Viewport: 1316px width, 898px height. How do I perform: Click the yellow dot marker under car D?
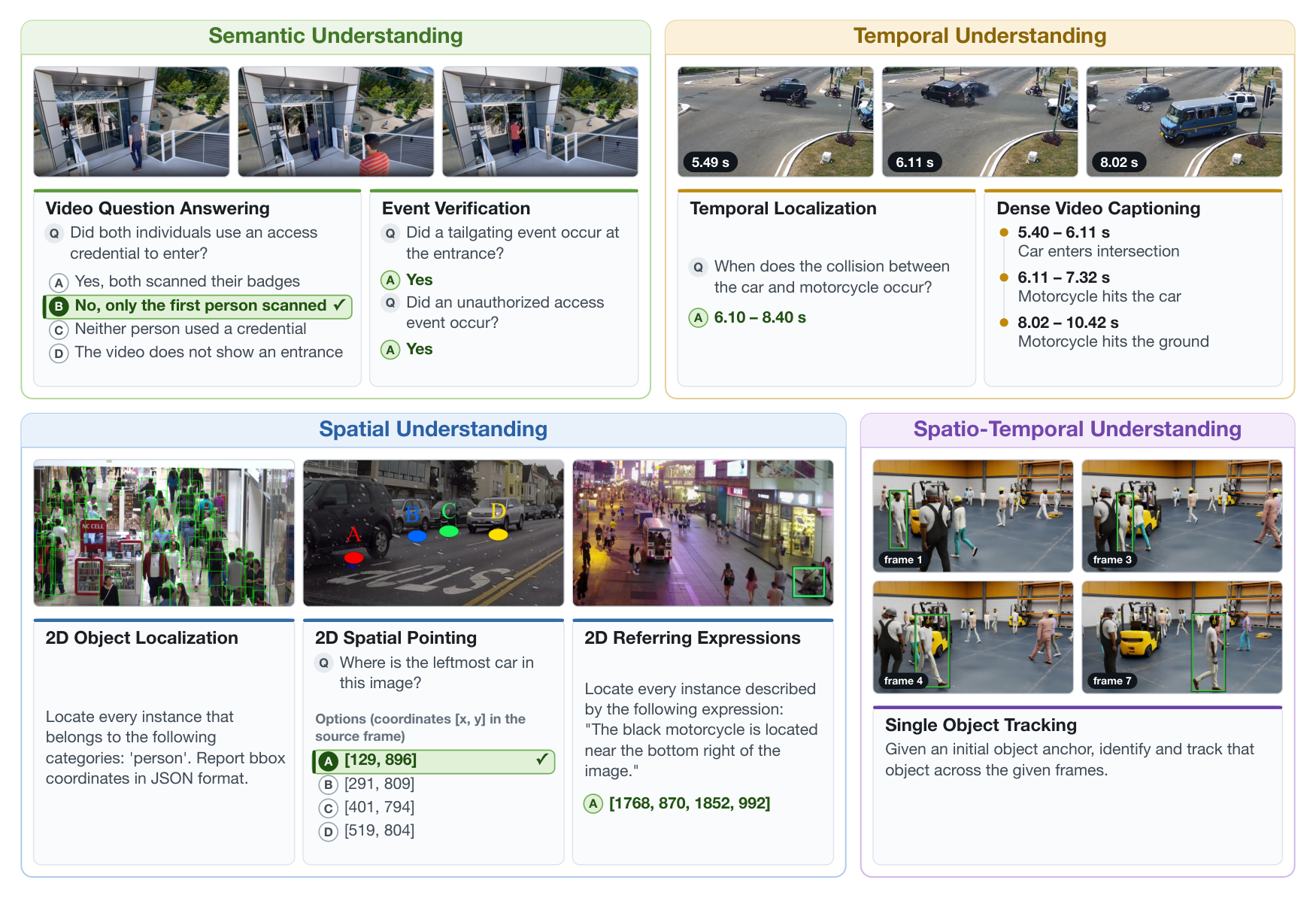(498, 535)
